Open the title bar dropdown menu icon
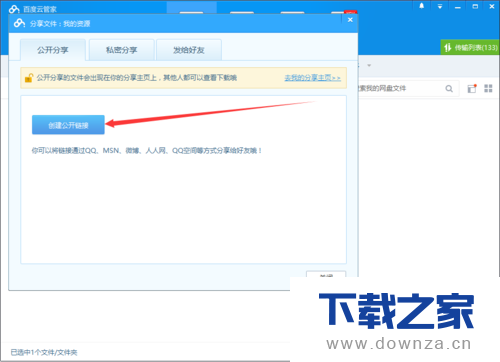 (x=440, y=6)
